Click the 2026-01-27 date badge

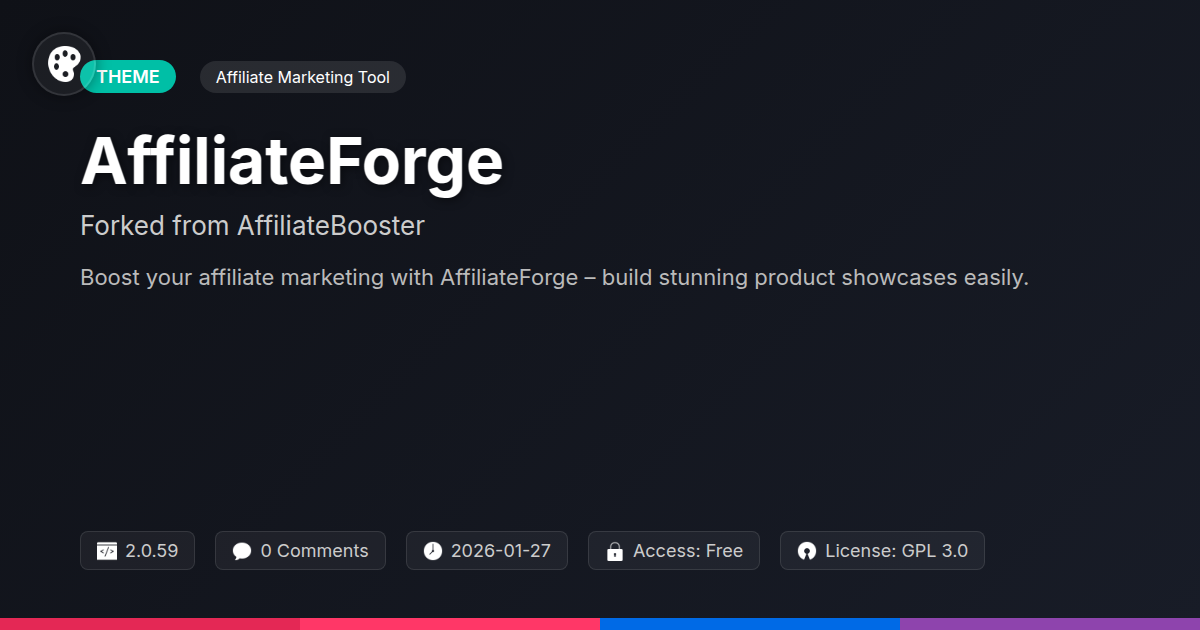487,551
